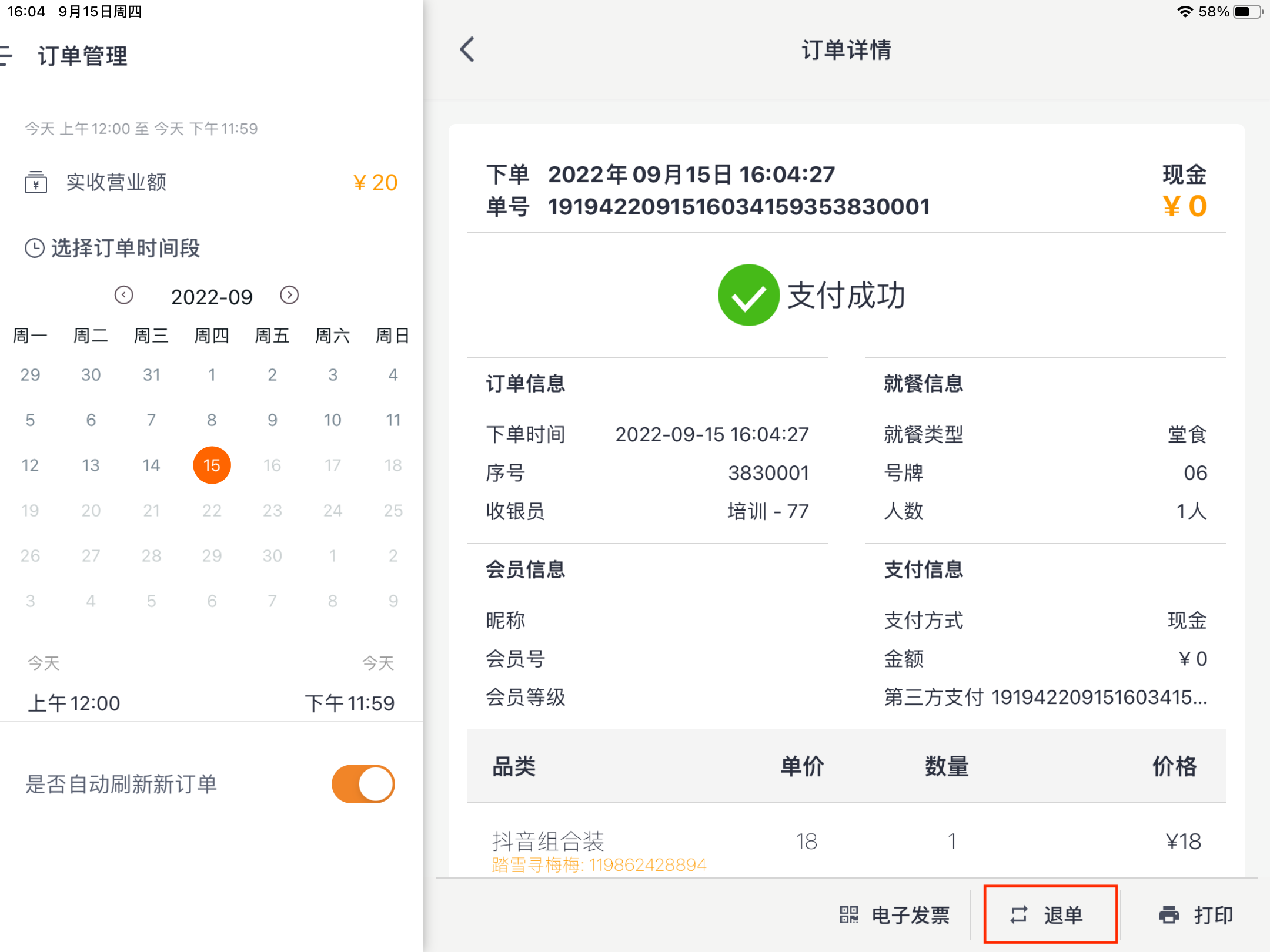Select date 14 in the calendar
This screenshot has width=1270, height=952.
[x=151, y=465]
